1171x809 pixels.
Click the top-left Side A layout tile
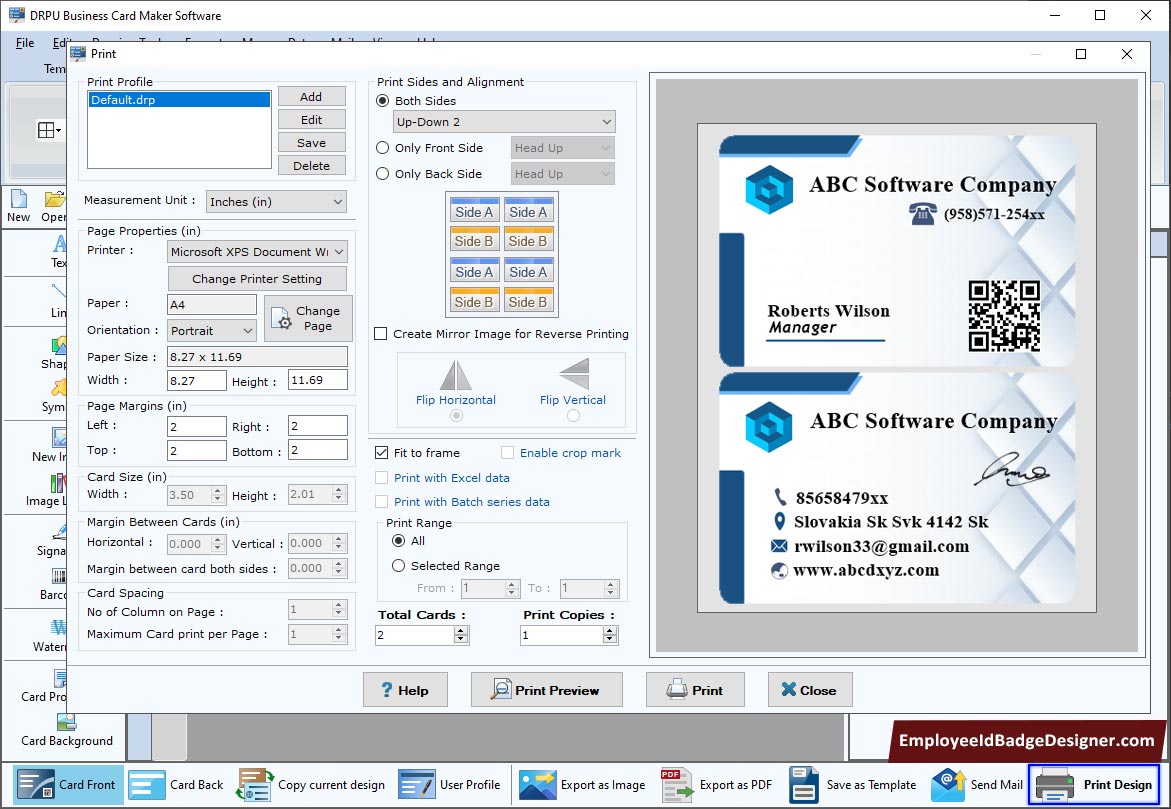[474, 211]
